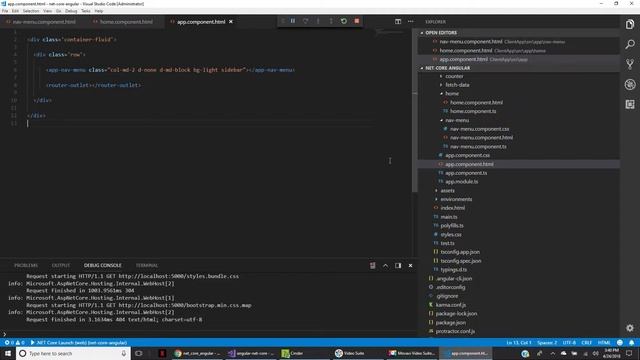Image resolution: width=640 pixels, height=360 pixels.
Task: Open the Debug menu
Action: coord(71,11)
